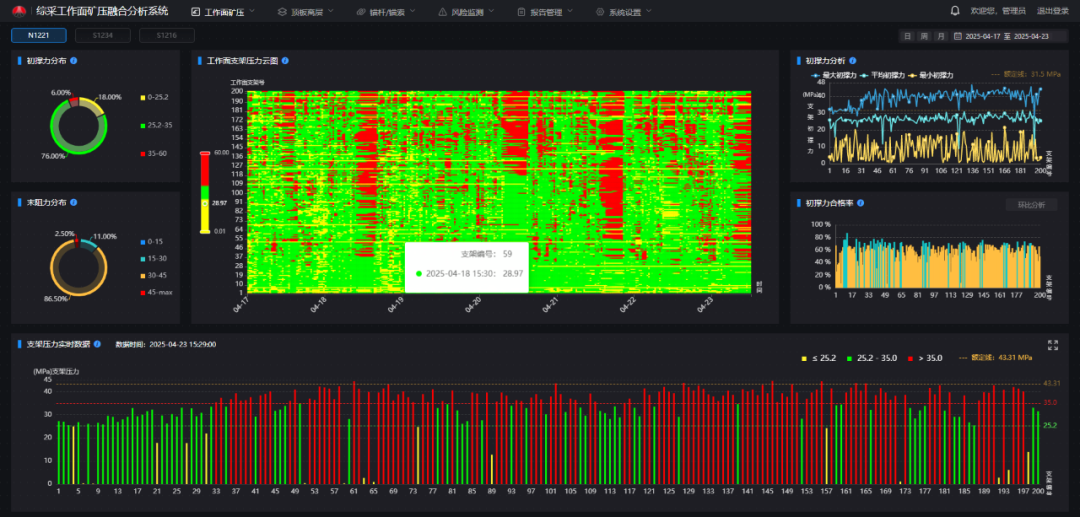Click the 报告管理 document icon

click(x=521, y=12)
